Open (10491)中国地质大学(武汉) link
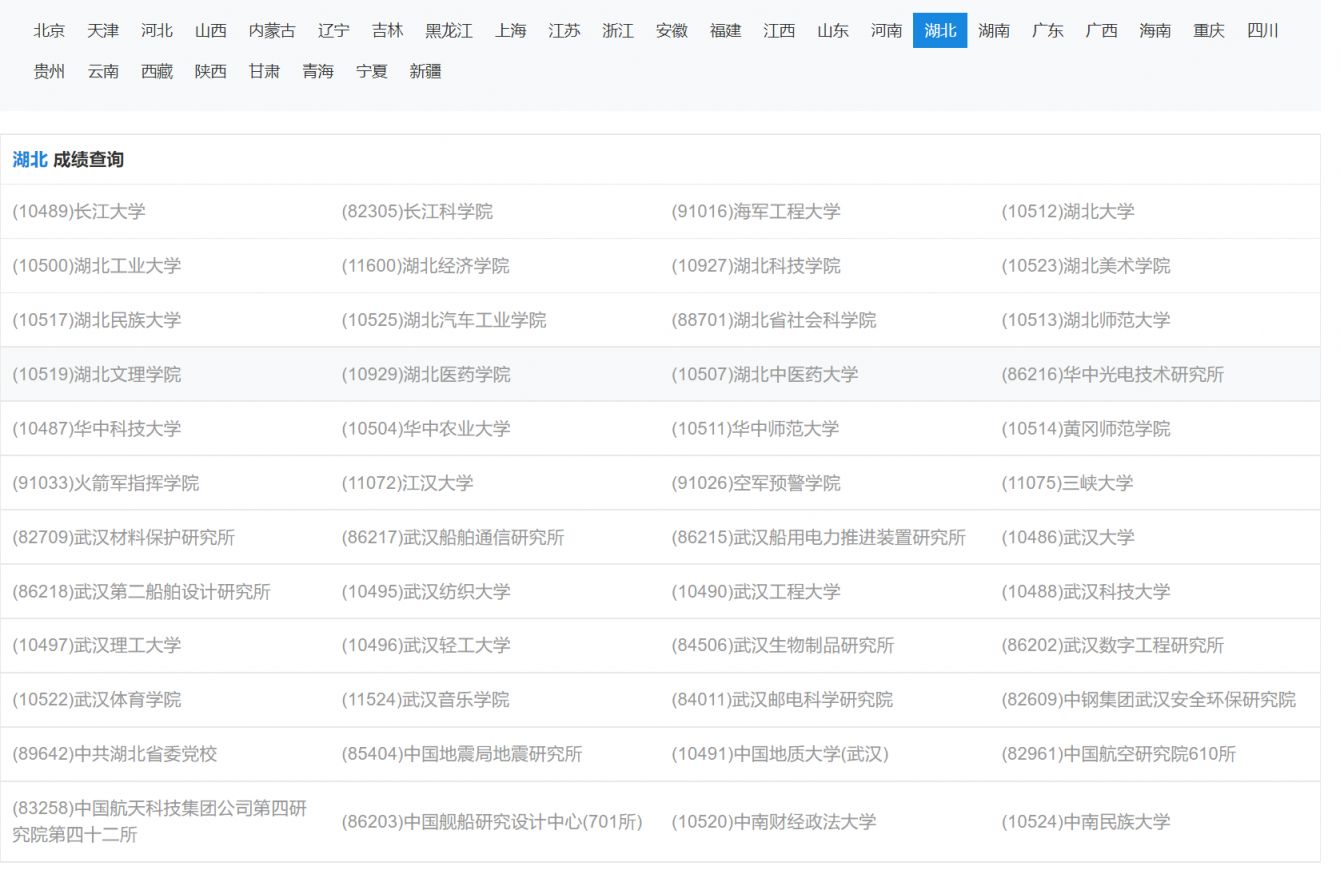Viewport: 1340px width, 870px height. point(780,753)
